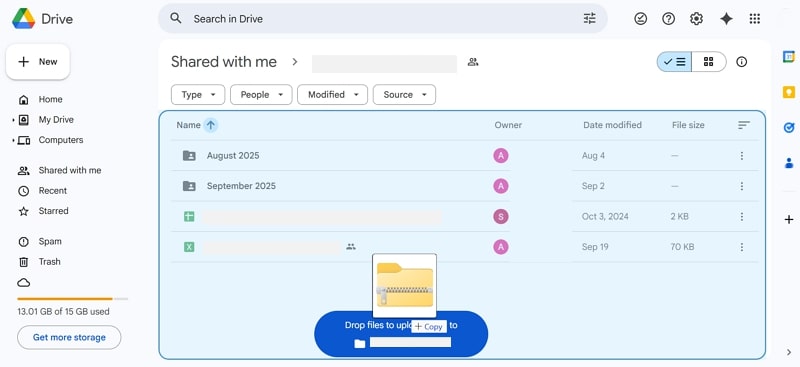The height and width of the screenshot is (367, 800).
Task: Switch to grid layout view
Action: pos(709,62)
